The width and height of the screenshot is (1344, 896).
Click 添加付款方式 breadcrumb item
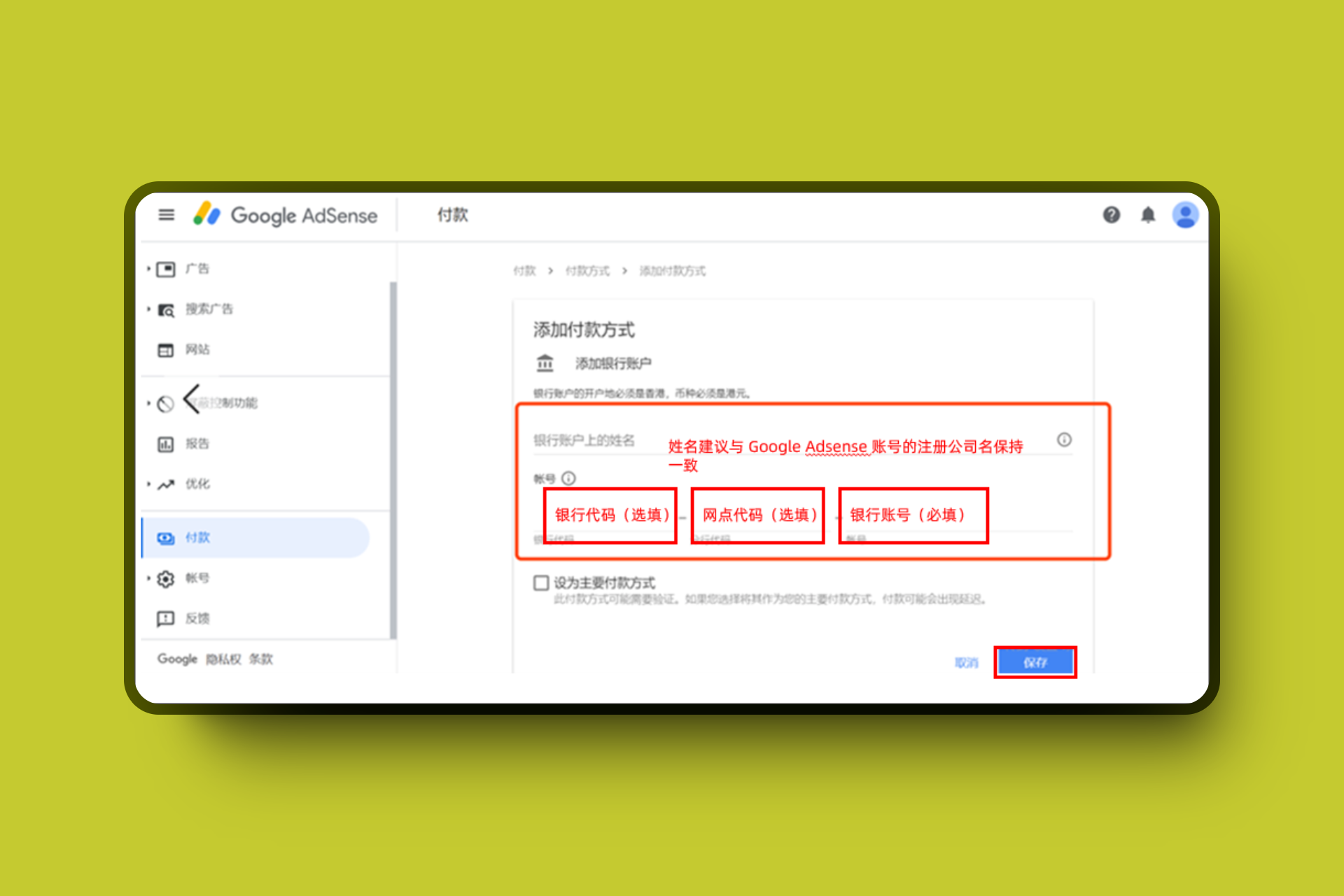pyautogui.click(x=673, y=271)
